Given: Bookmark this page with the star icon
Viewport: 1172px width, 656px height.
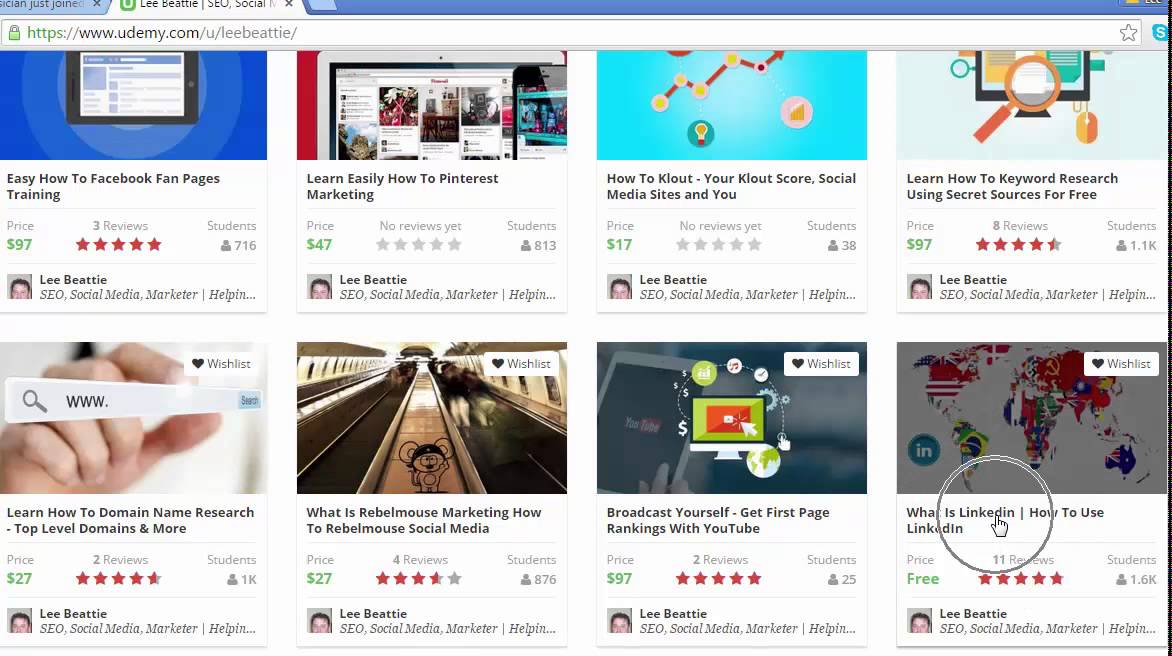Looking at the screenshot, I should point(1128,33).
